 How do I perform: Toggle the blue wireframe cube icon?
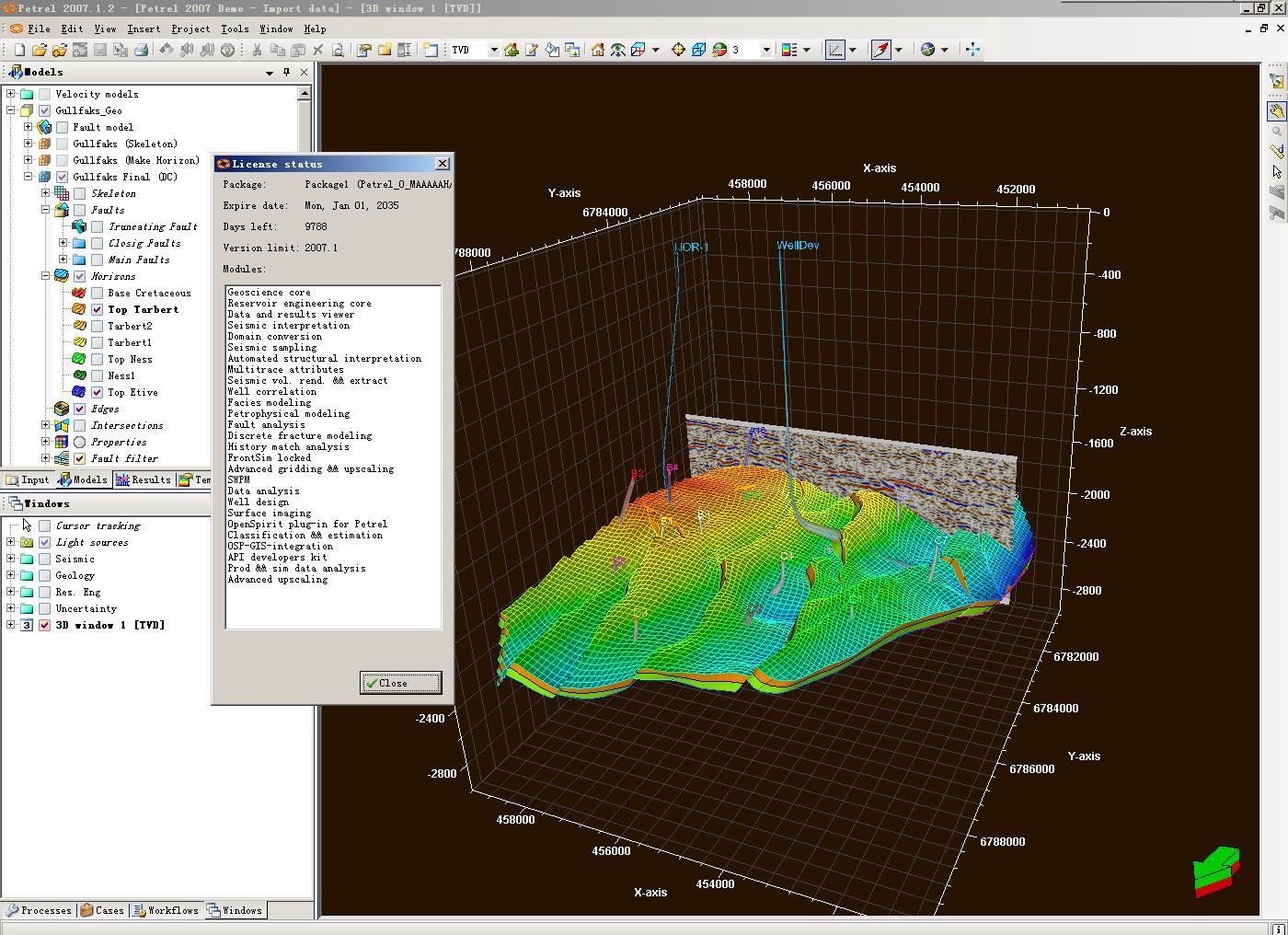tap(698, 50)
